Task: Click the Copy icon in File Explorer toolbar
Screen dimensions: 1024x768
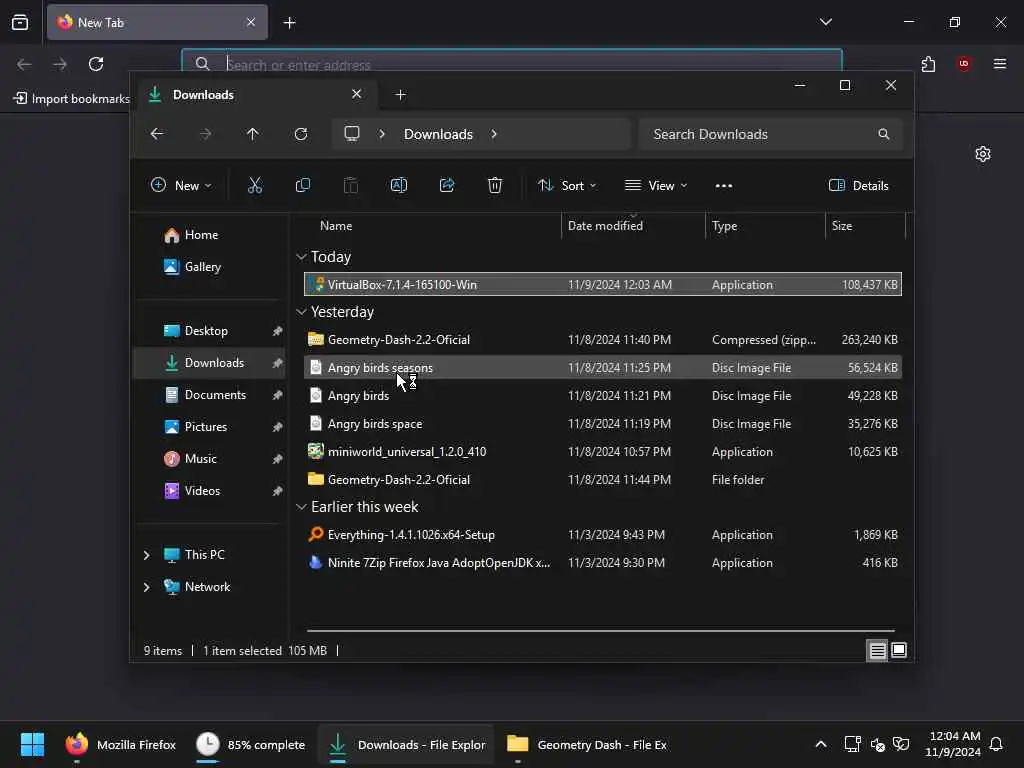Action: coord(302,185)
